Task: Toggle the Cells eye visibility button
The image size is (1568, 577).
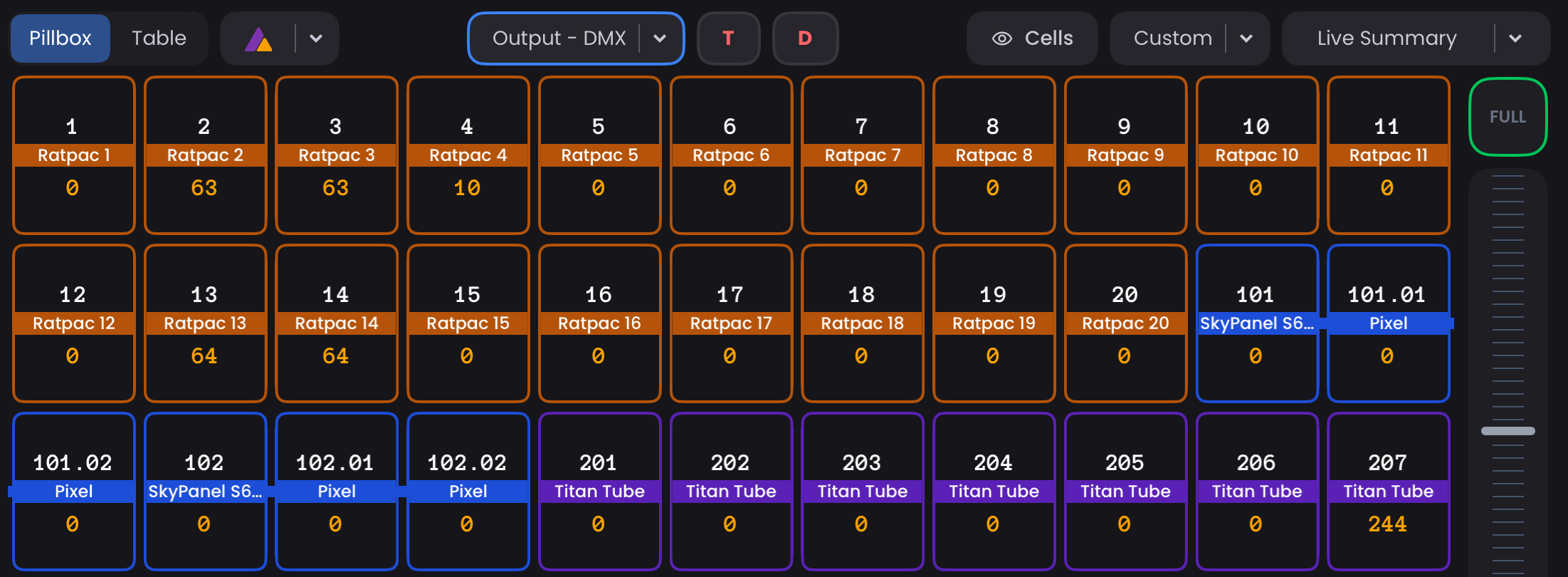Action: 1031,38
